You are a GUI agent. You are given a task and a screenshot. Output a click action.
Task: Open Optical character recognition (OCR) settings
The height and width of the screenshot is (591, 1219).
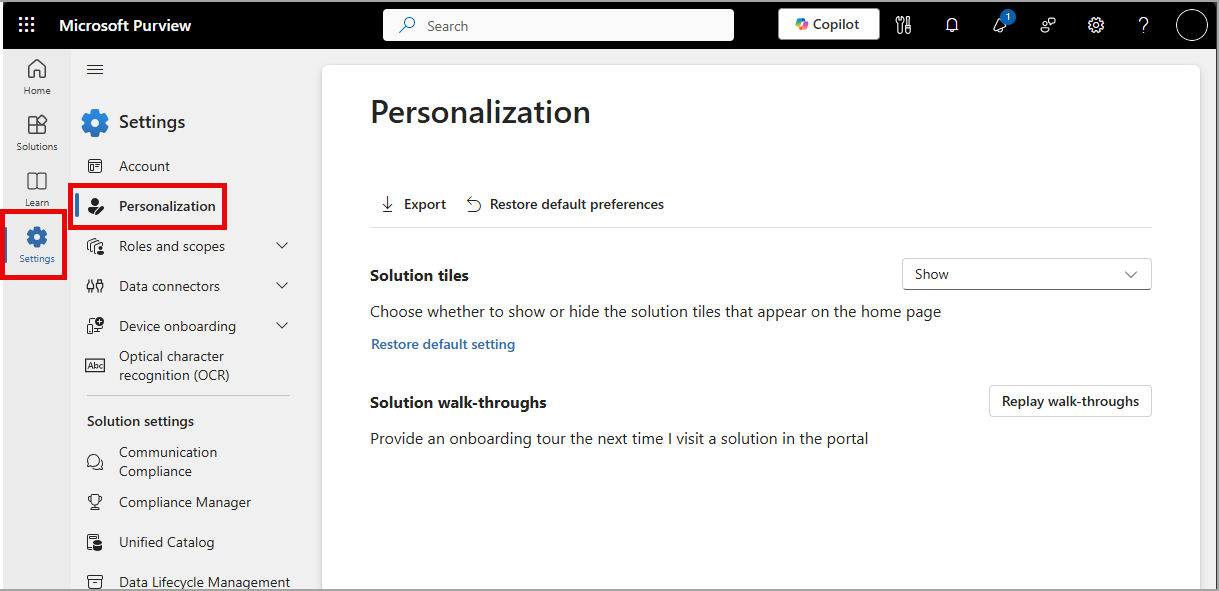174,366
